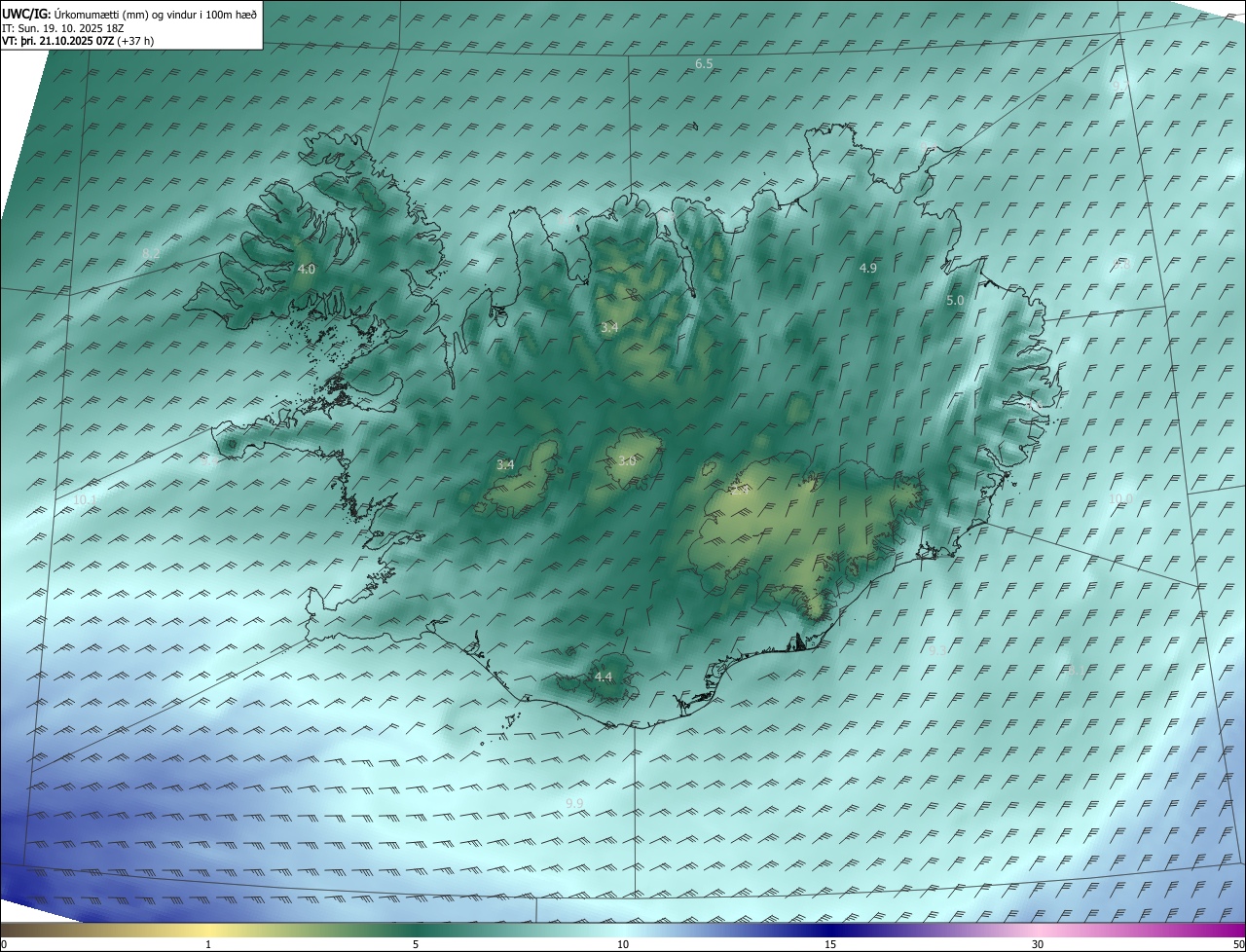The height and width of the screenshot is (952, 1246).
Task: Click the '15' tick label on the color scale
Action: pos(830,945)
